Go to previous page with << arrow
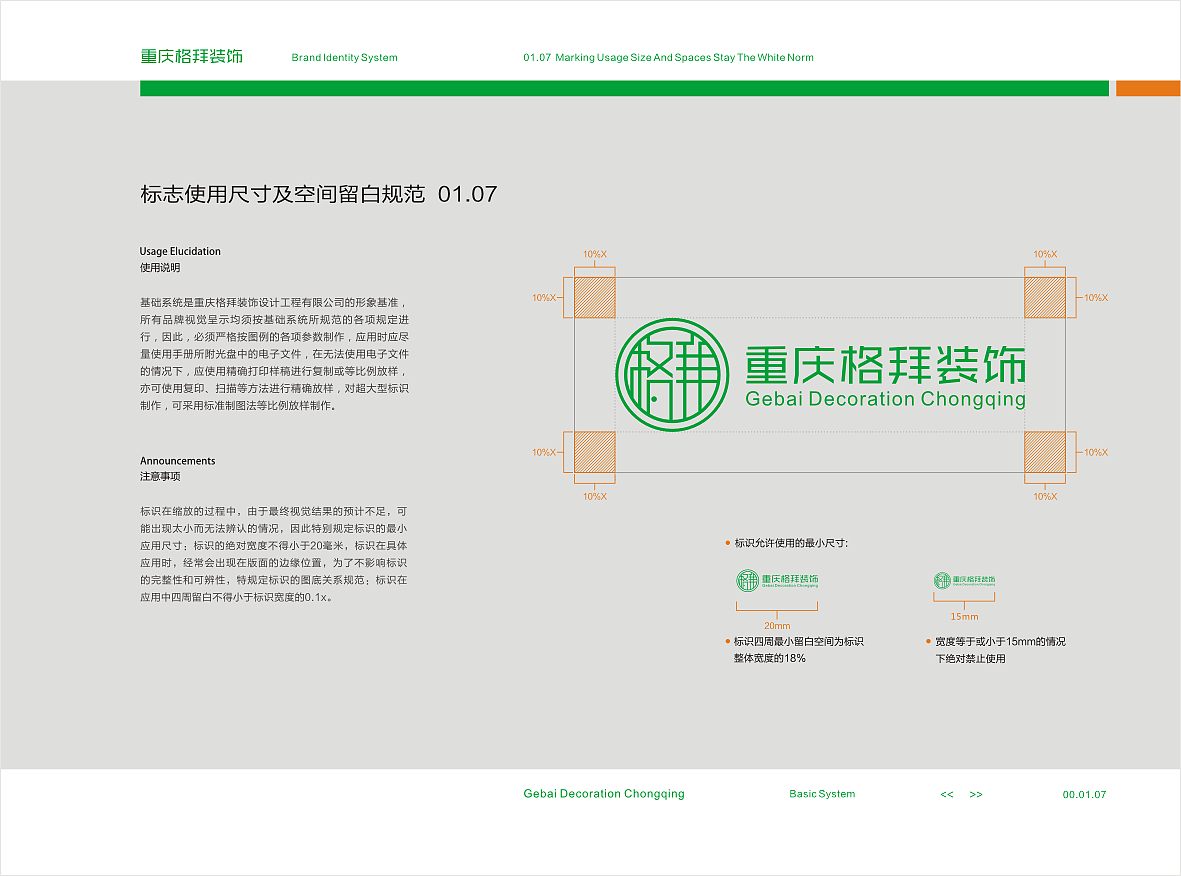This screenshot has height=876, width=1181. pyautogui.click(x=947, y=795)
